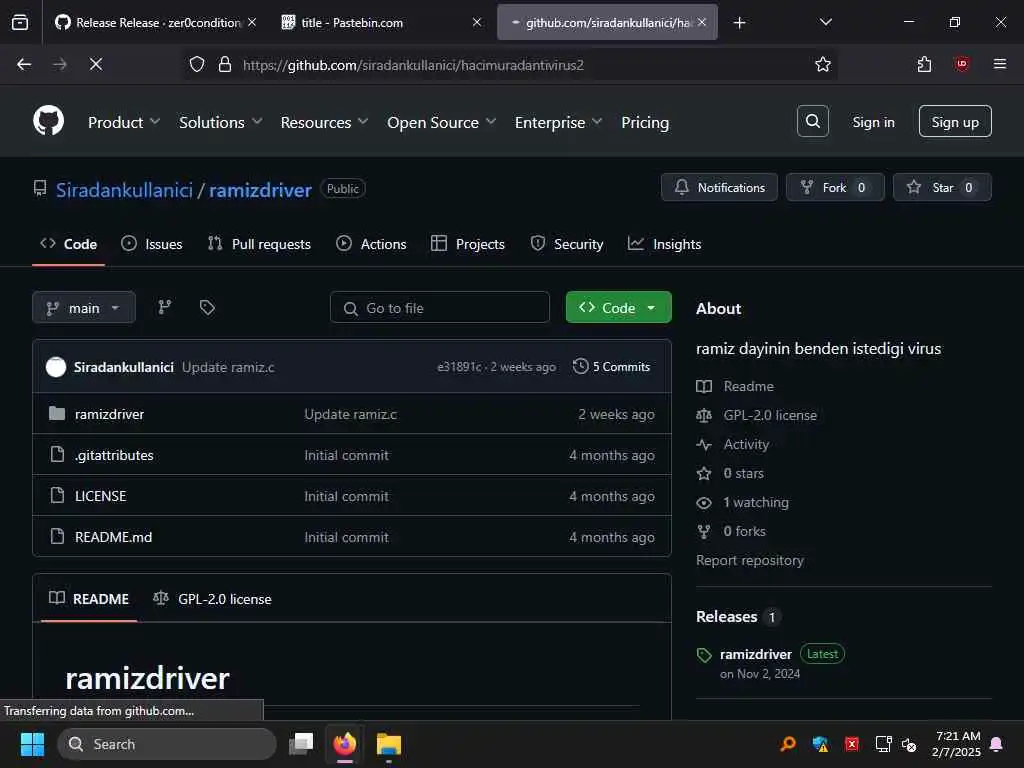
Task: Click the Notifications button
Action: click(x=719, y=187)
